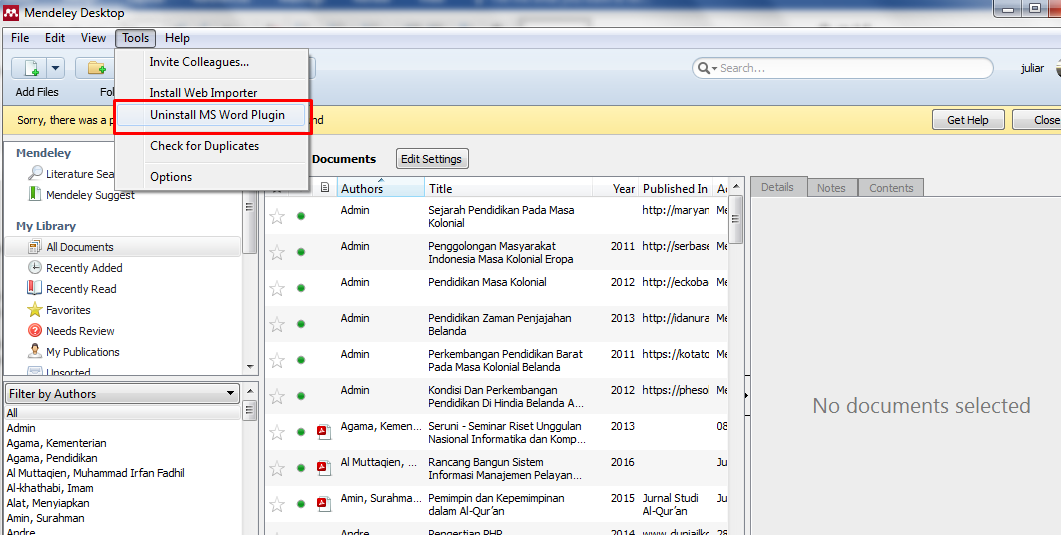This screenshot has height=535, width=1061.
Task: Click the Recently Added clock icon
Action: 35,268
